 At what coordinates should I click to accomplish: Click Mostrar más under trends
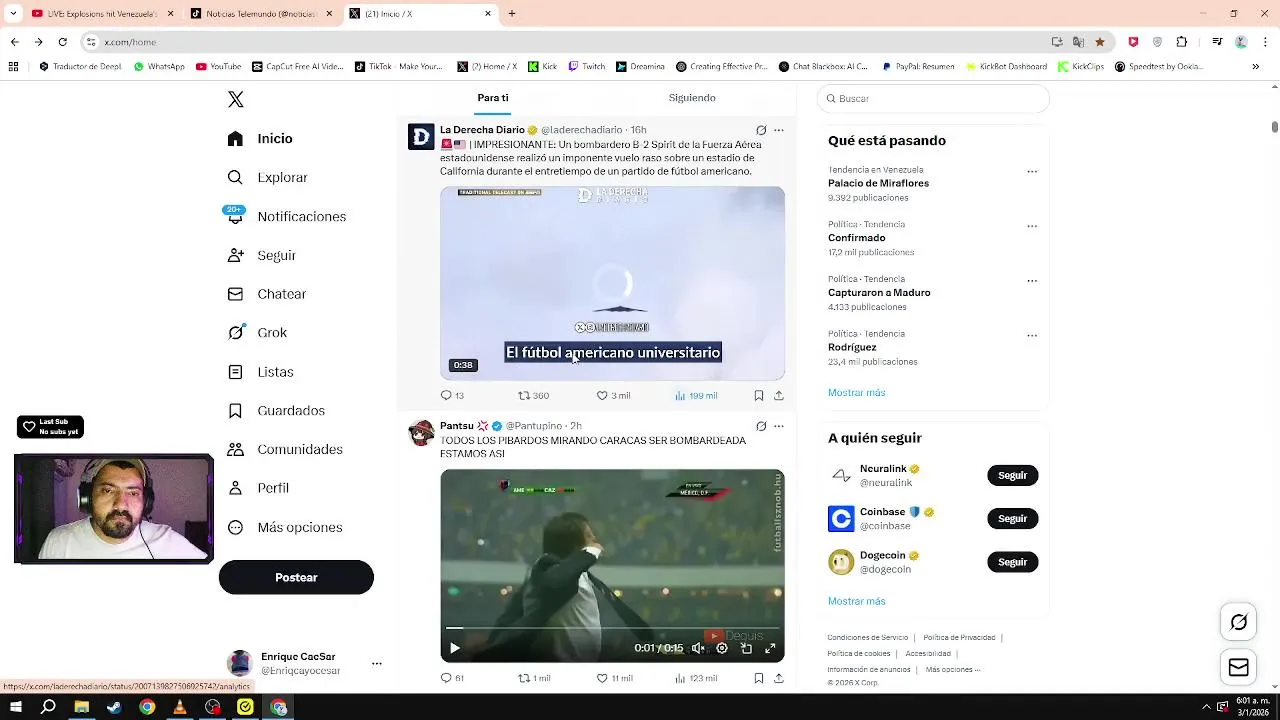point(856,393)
